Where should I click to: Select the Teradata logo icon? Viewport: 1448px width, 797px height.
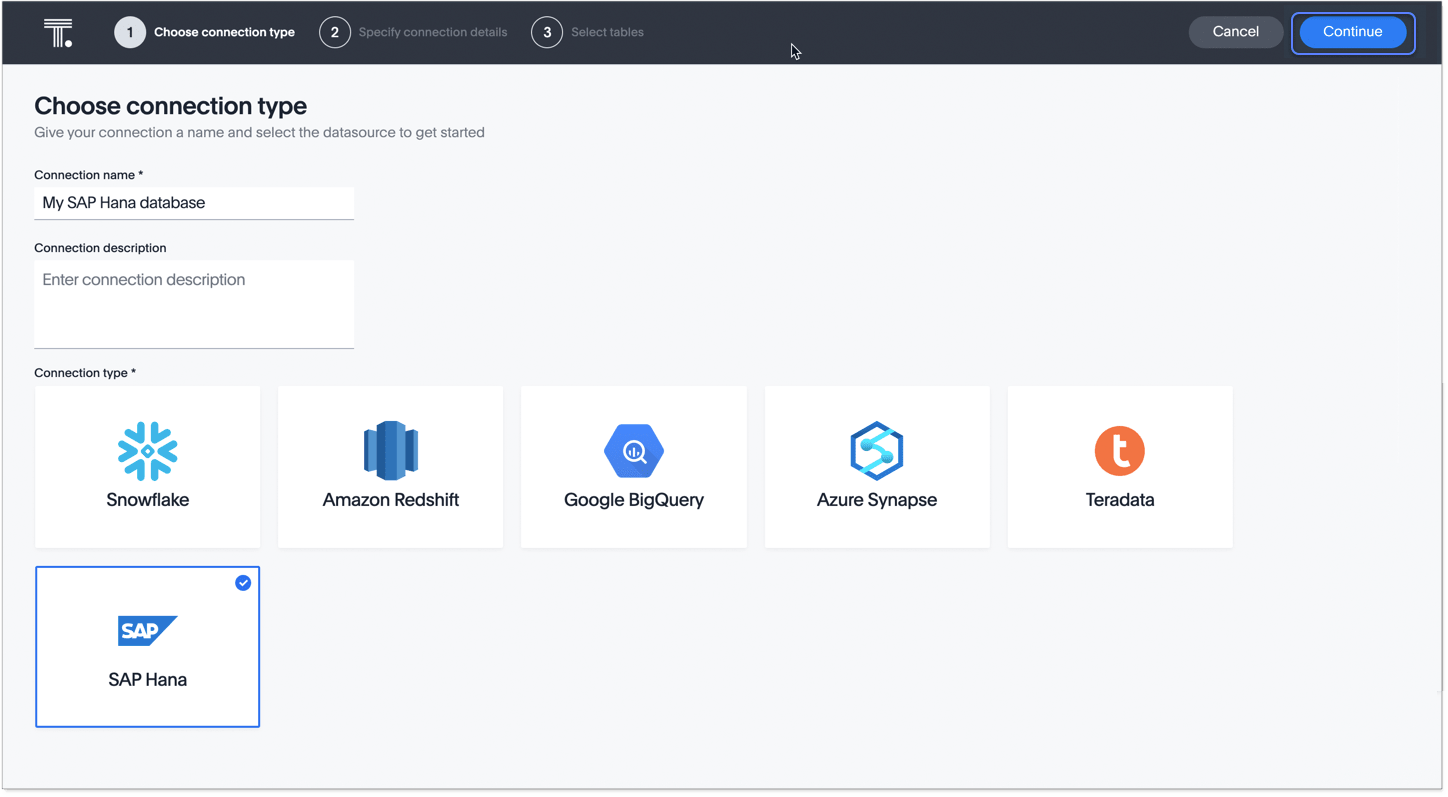1120,451
